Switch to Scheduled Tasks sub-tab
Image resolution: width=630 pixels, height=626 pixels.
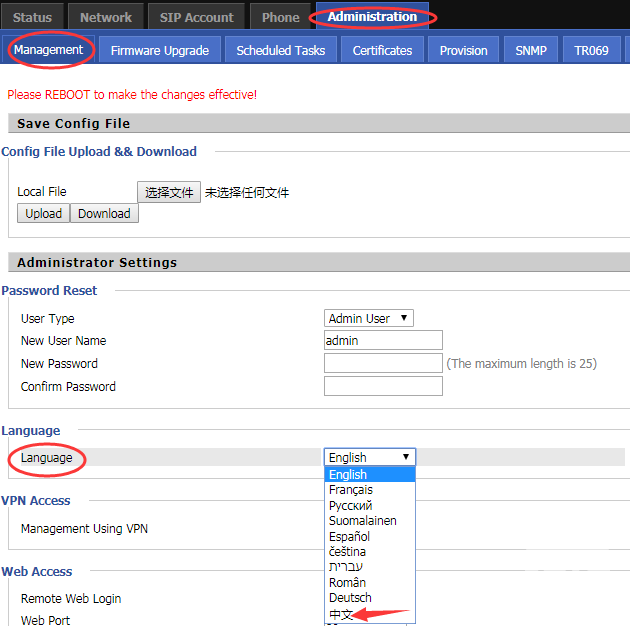click(x=280, y=50)
